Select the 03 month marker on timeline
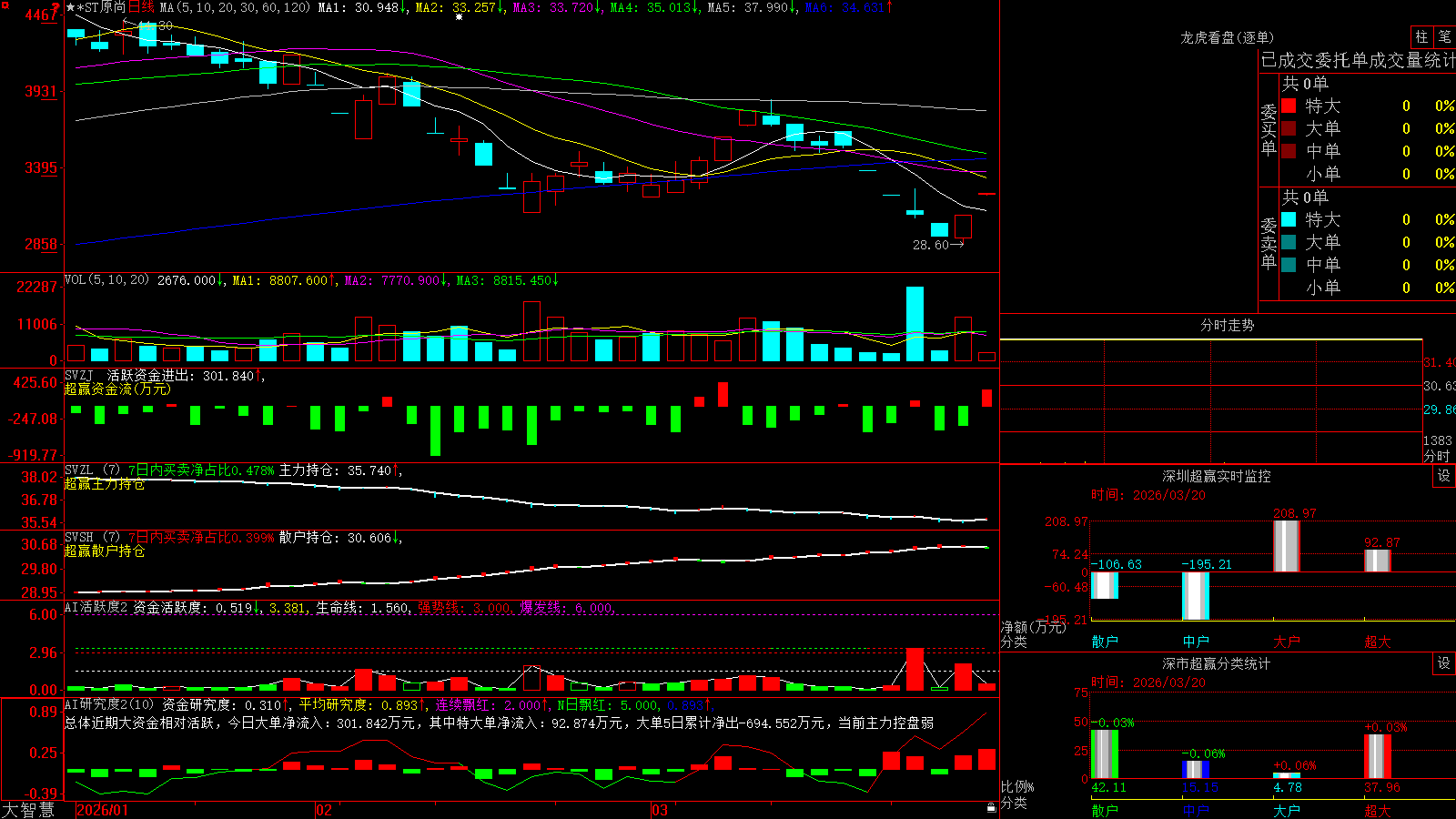Viewport: 1456px width, 819px height. tap(660, 810)
